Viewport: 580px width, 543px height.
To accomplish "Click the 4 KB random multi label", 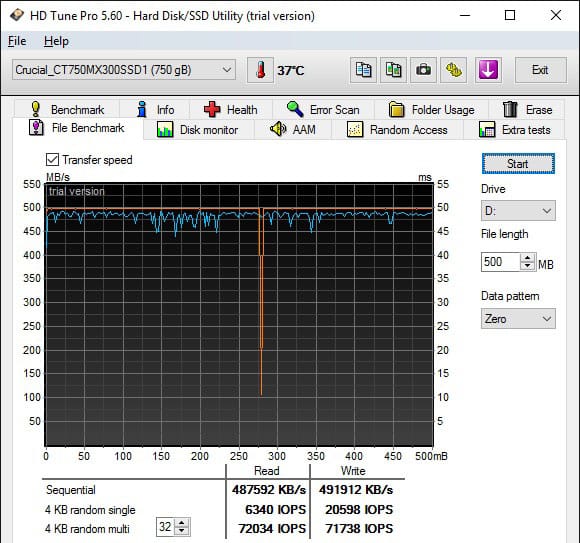I will (x=87, y=529).
